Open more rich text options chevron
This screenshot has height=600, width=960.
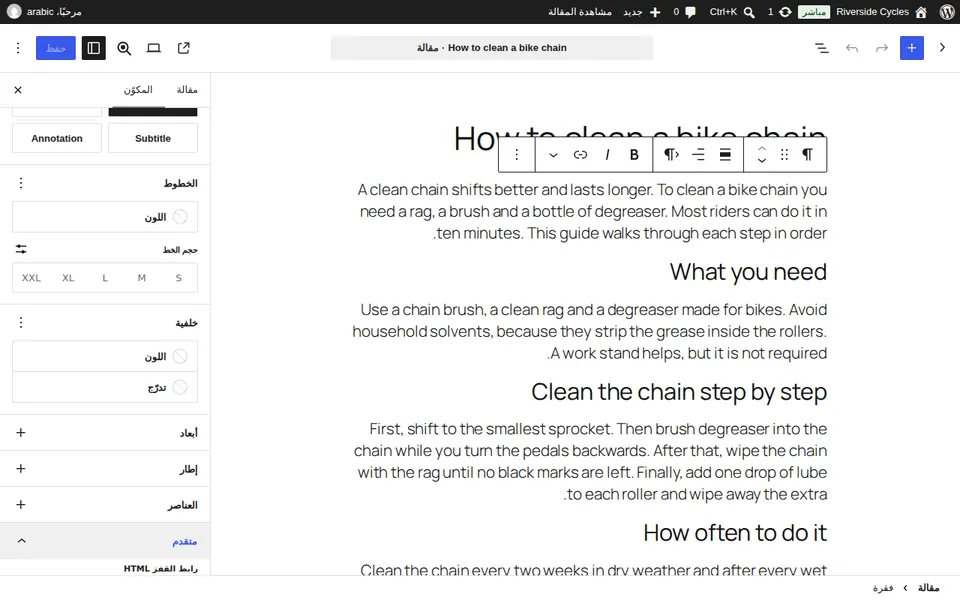553,154
